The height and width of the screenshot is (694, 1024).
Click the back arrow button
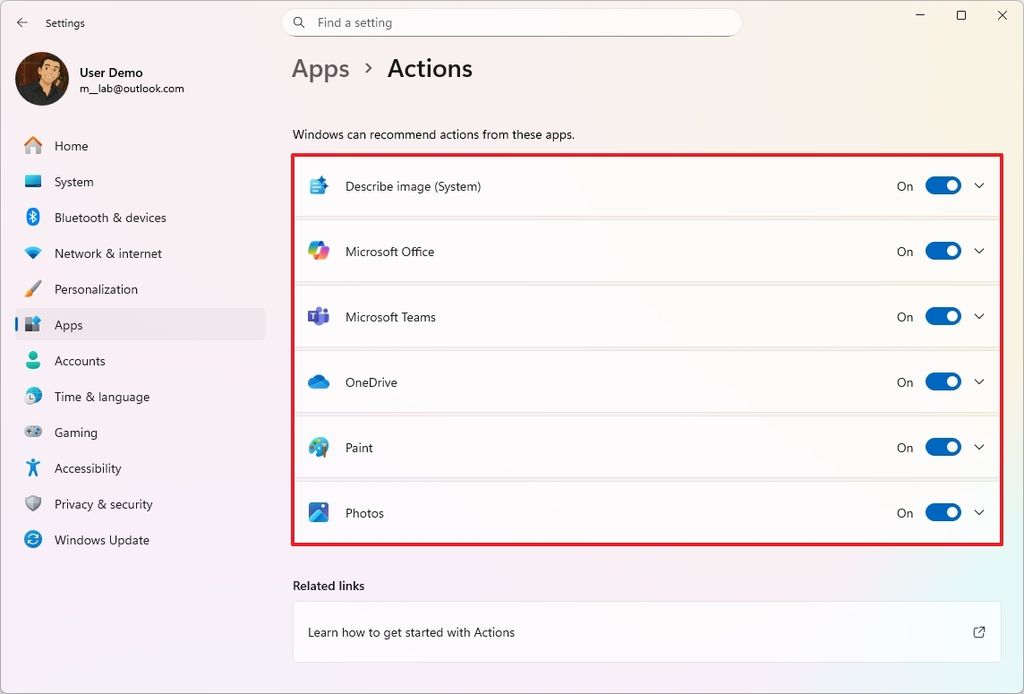click(22, 22)
